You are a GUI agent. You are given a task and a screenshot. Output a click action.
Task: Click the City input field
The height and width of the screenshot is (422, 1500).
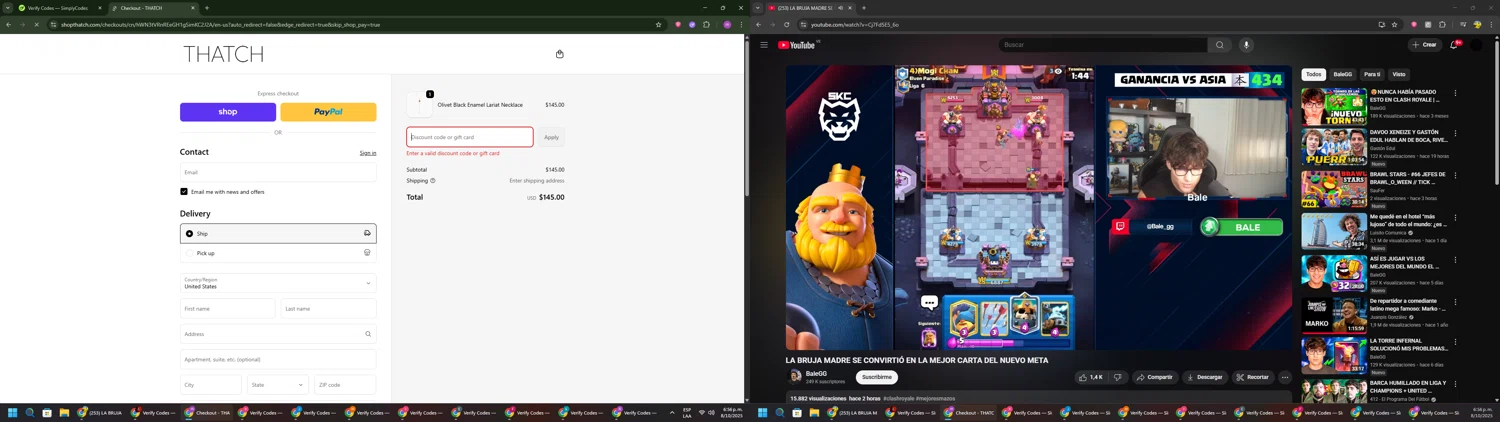click(x=211, y=384)
